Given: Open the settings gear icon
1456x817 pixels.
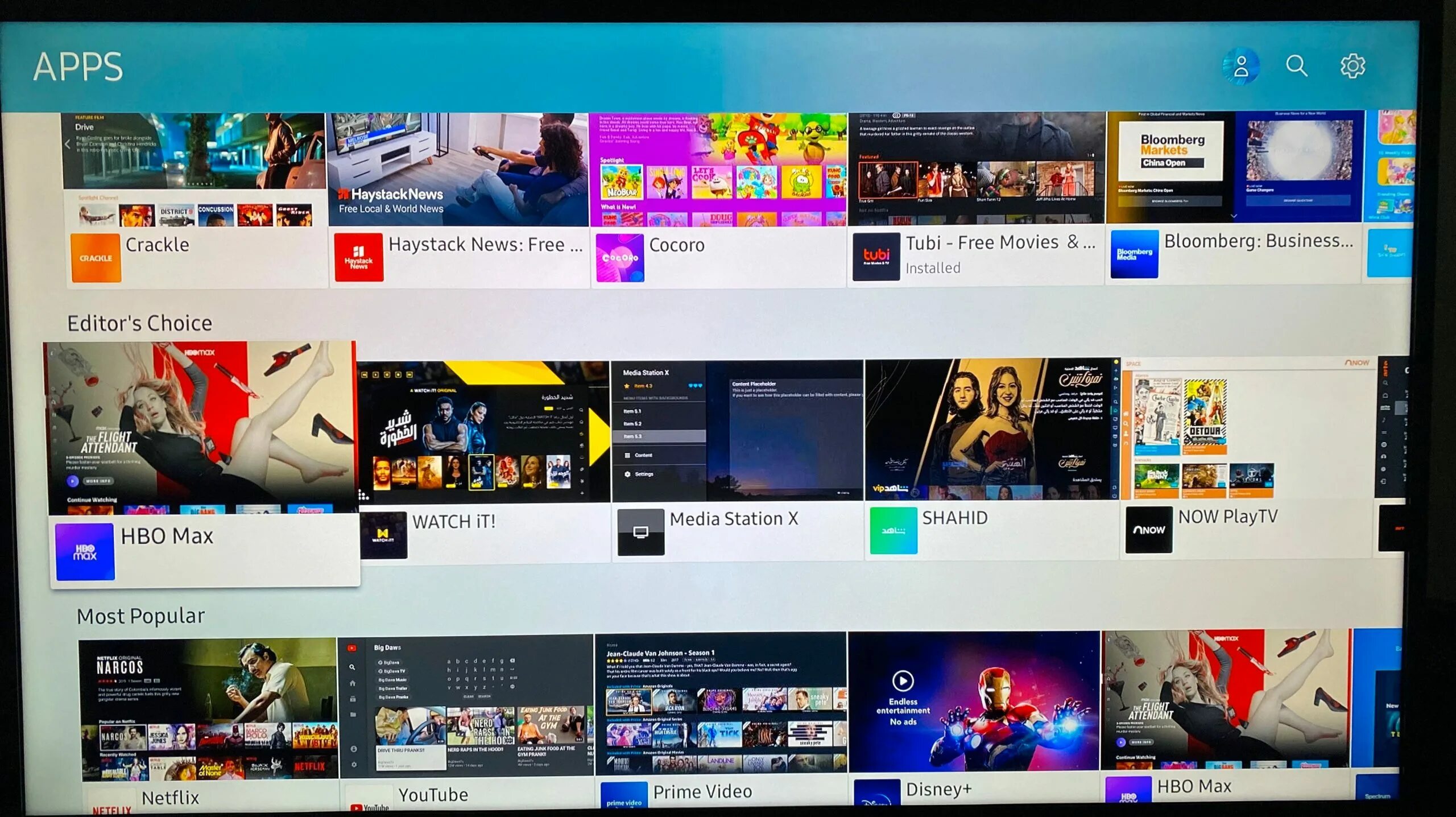Looking at the screenshot, I should click(x=1352, y=66).
